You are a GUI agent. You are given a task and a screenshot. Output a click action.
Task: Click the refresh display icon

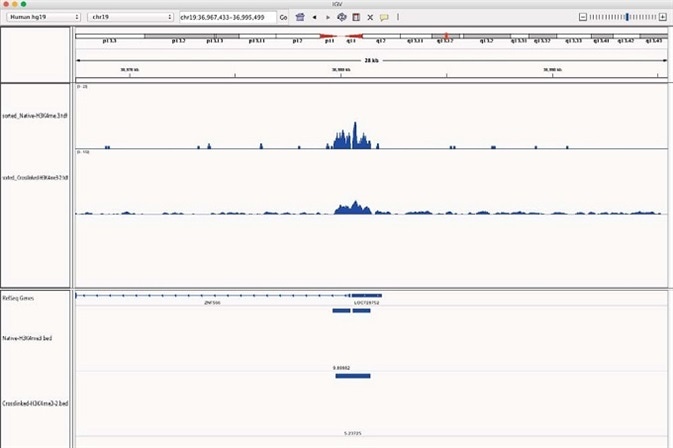[342, 17]
